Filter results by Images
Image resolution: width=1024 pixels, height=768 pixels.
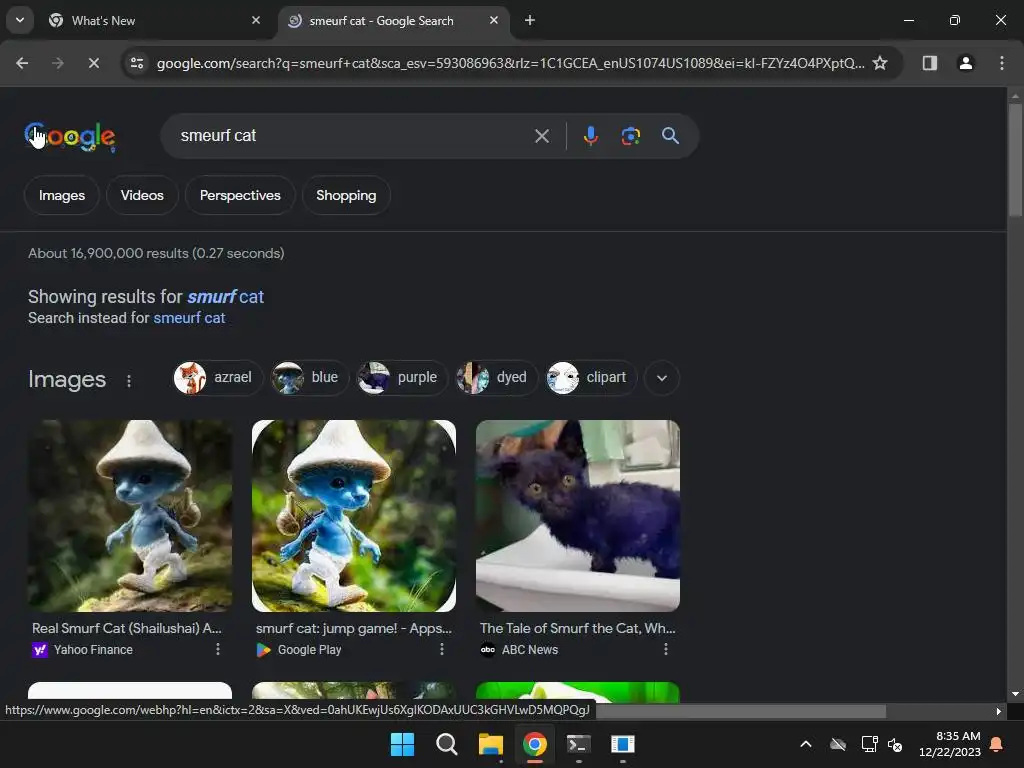[x=62, y=195]
